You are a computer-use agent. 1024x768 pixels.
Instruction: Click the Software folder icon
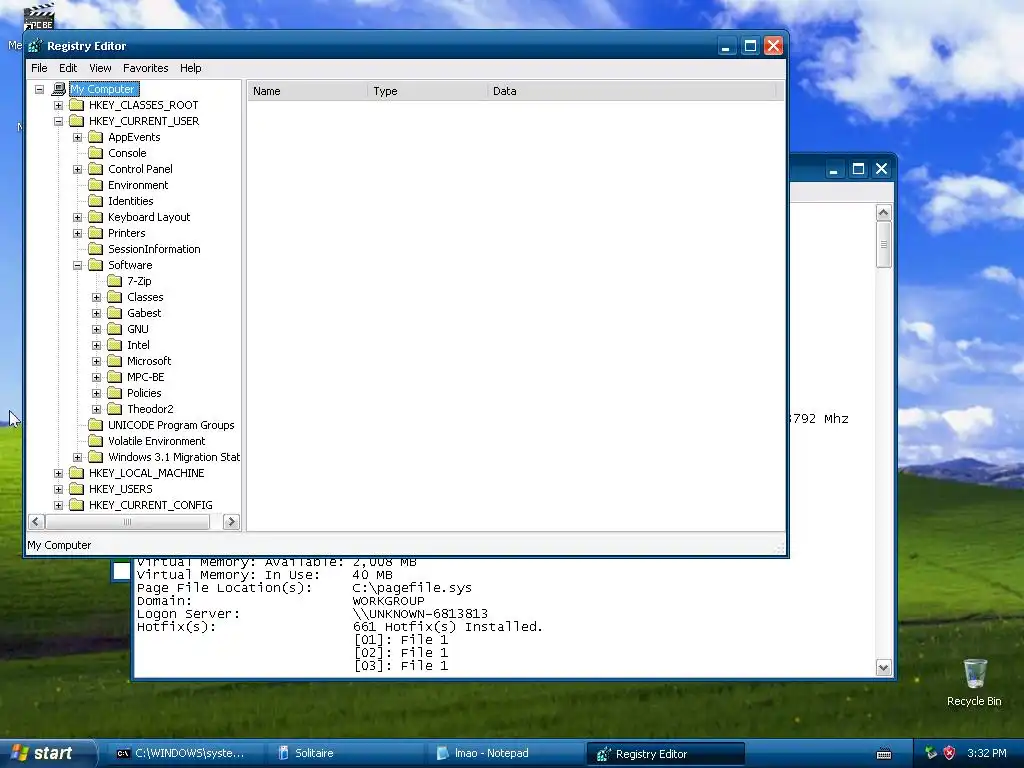pos(96,265)
